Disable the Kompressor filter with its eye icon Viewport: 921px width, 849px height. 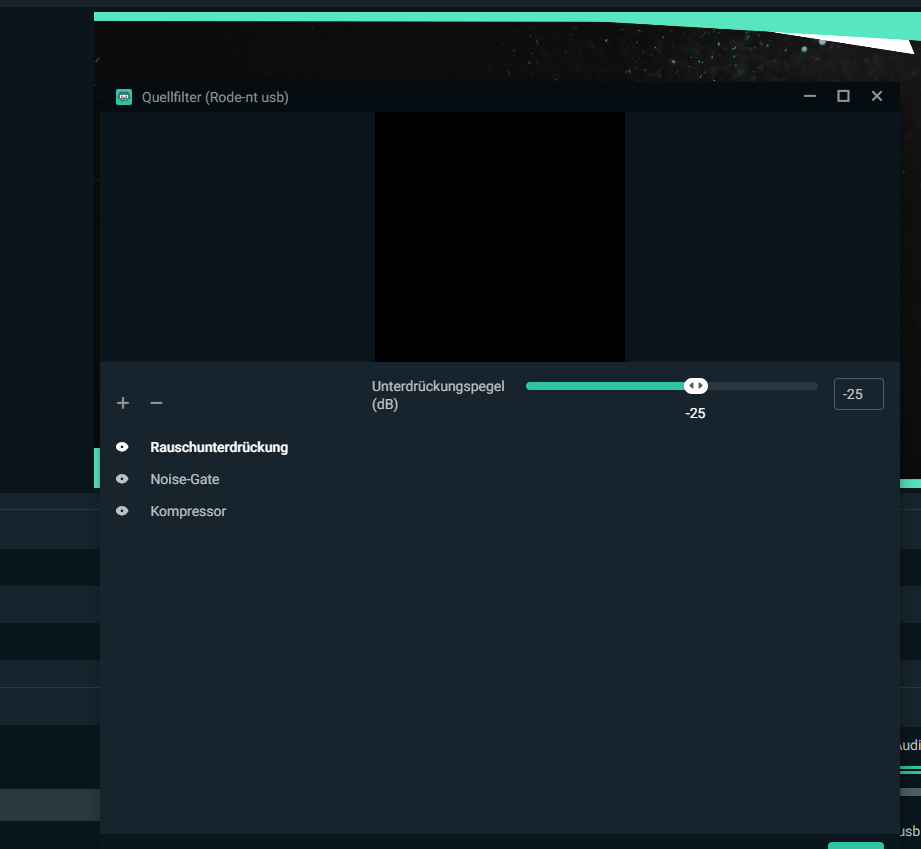(x=122, y=511)
